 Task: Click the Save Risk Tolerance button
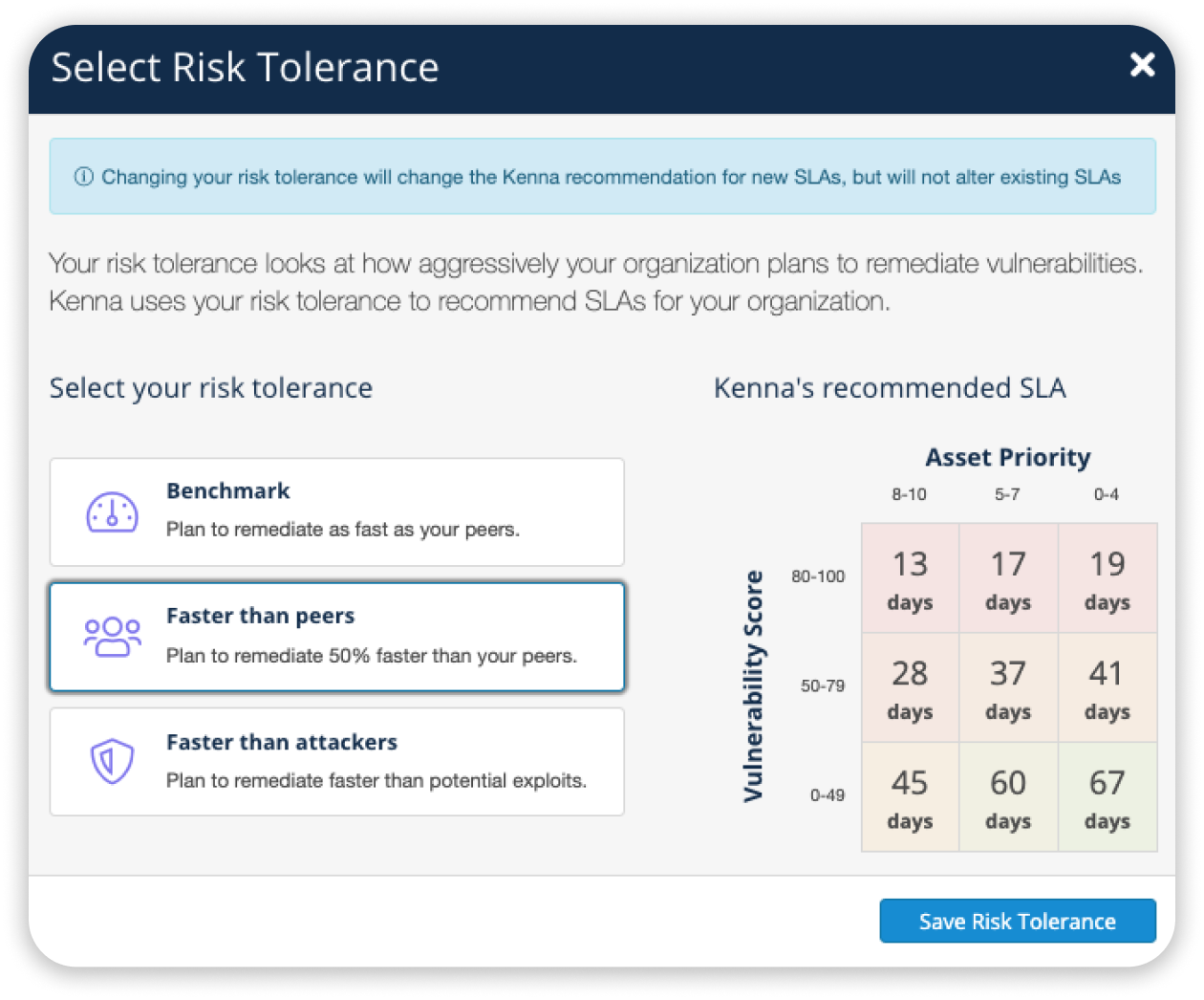(1018, 921)
